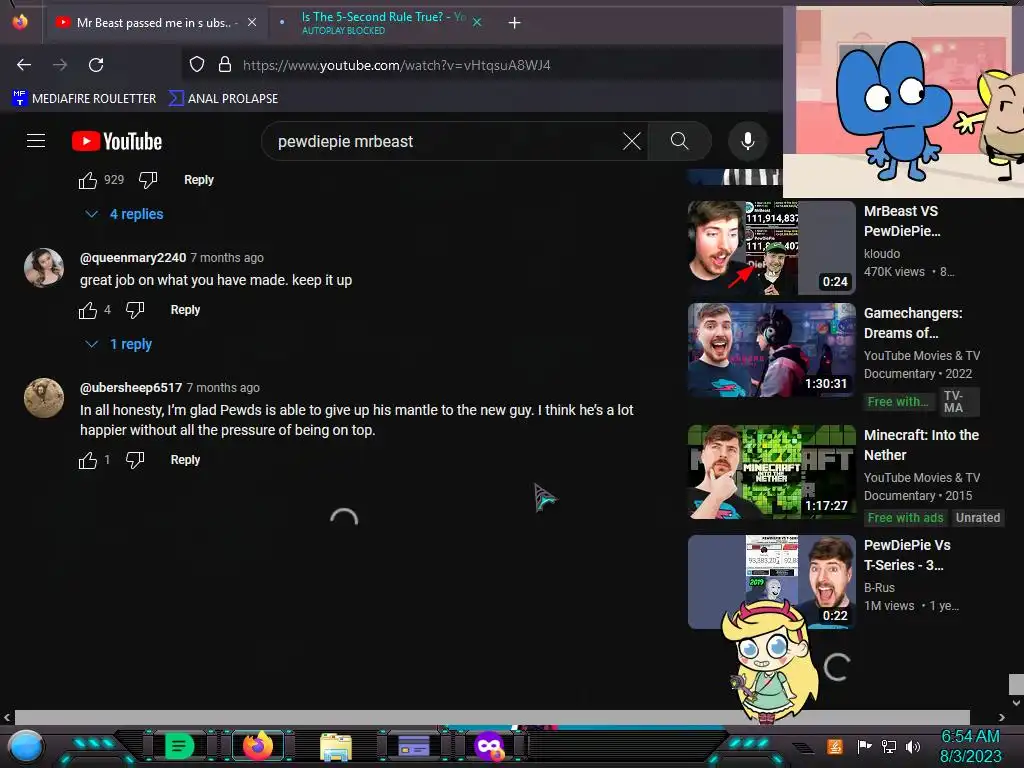
Task: Open the Action Center flag icon
Action: [x=865, y=746]
